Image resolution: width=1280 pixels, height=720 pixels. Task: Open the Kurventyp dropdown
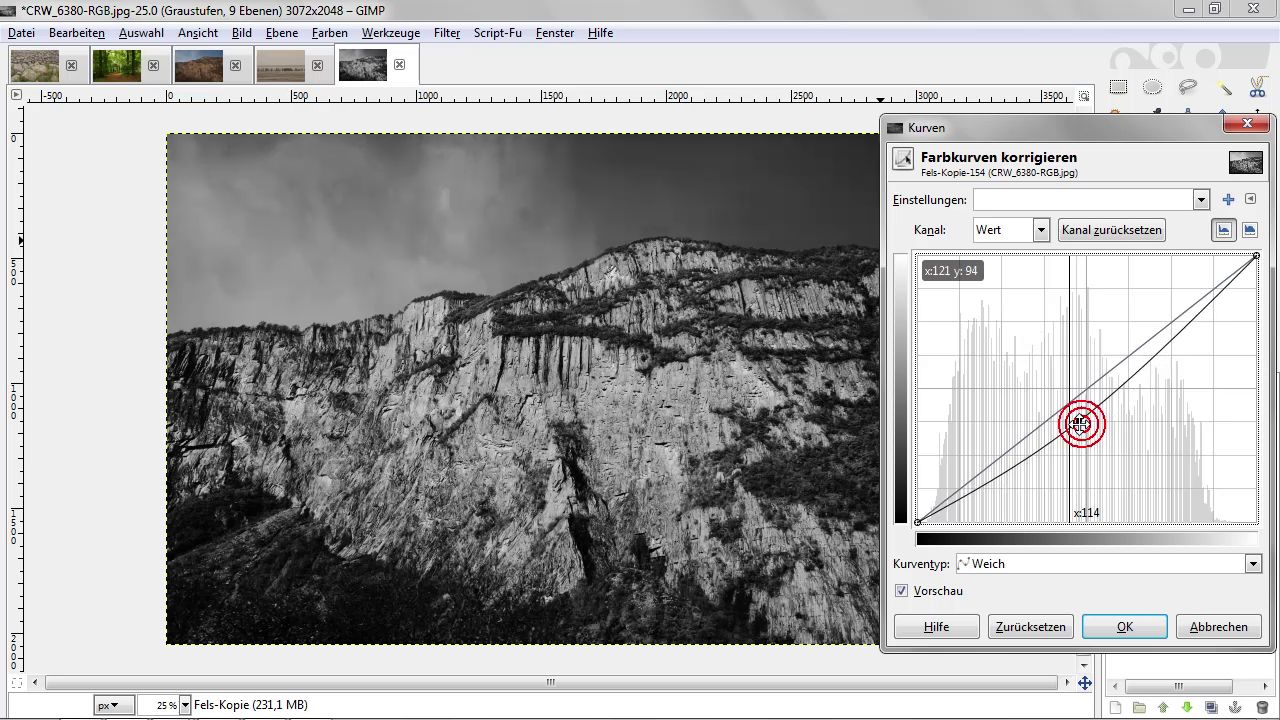click(x=1253, y=564)
